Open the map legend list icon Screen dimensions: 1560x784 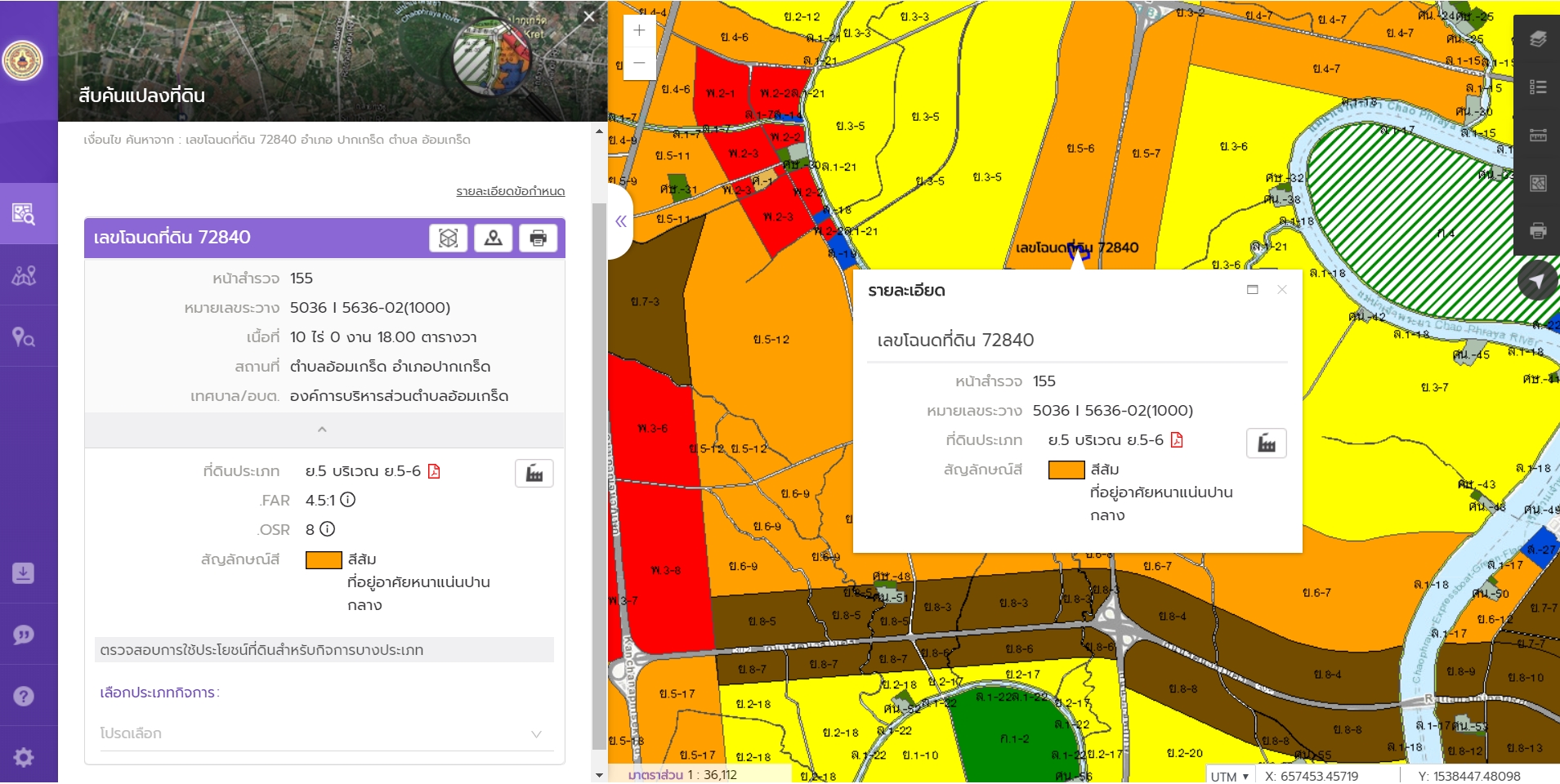[1537, 87]
